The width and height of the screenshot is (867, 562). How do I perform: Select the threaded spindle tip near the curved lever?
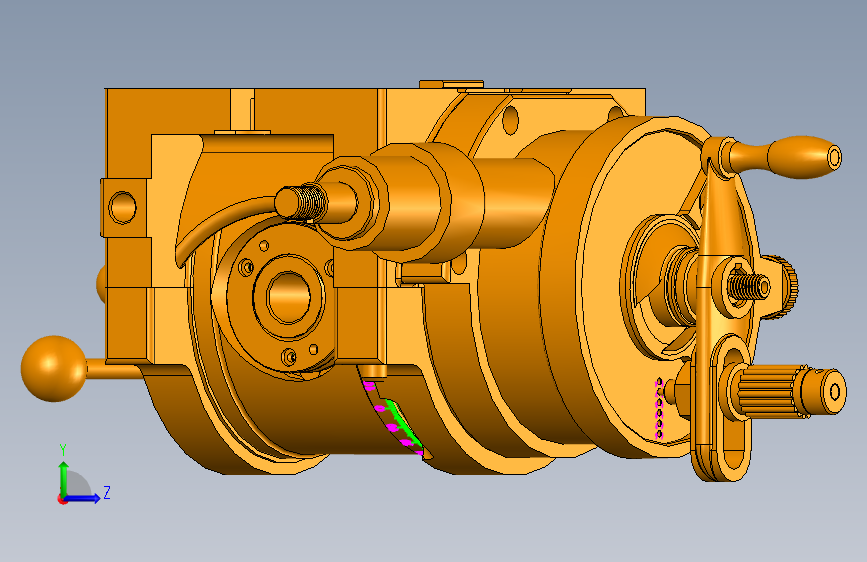(302, 202)
